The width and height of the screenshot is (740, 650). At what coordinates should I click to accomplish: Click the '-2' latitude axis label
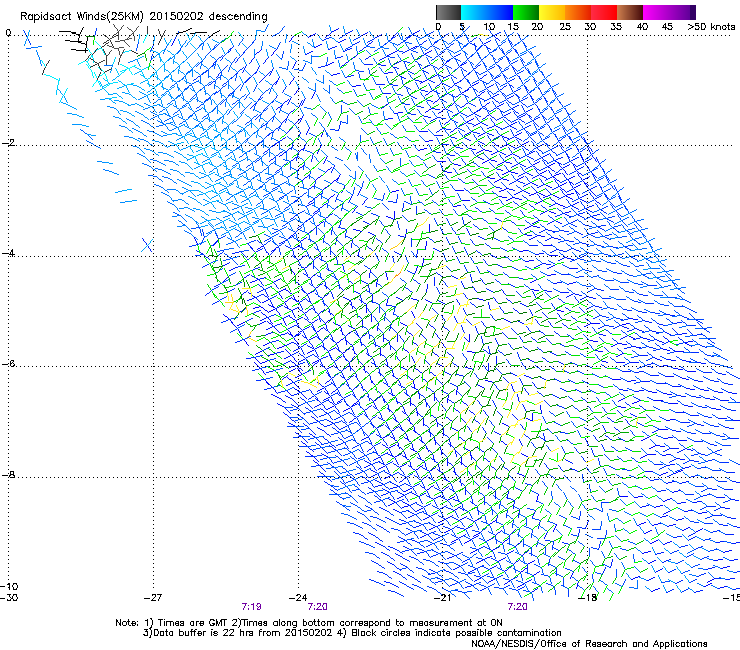[x=8, y=143]
